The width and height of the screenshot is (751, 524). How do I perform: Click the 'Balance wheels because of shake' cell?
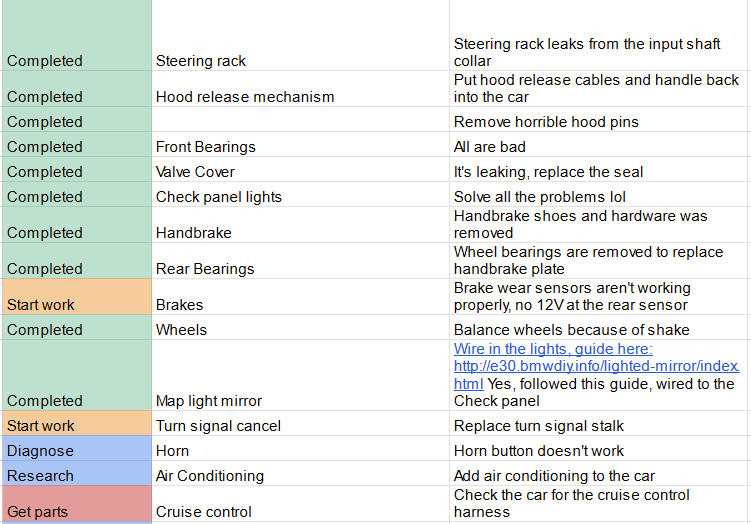tap(571, 330)
